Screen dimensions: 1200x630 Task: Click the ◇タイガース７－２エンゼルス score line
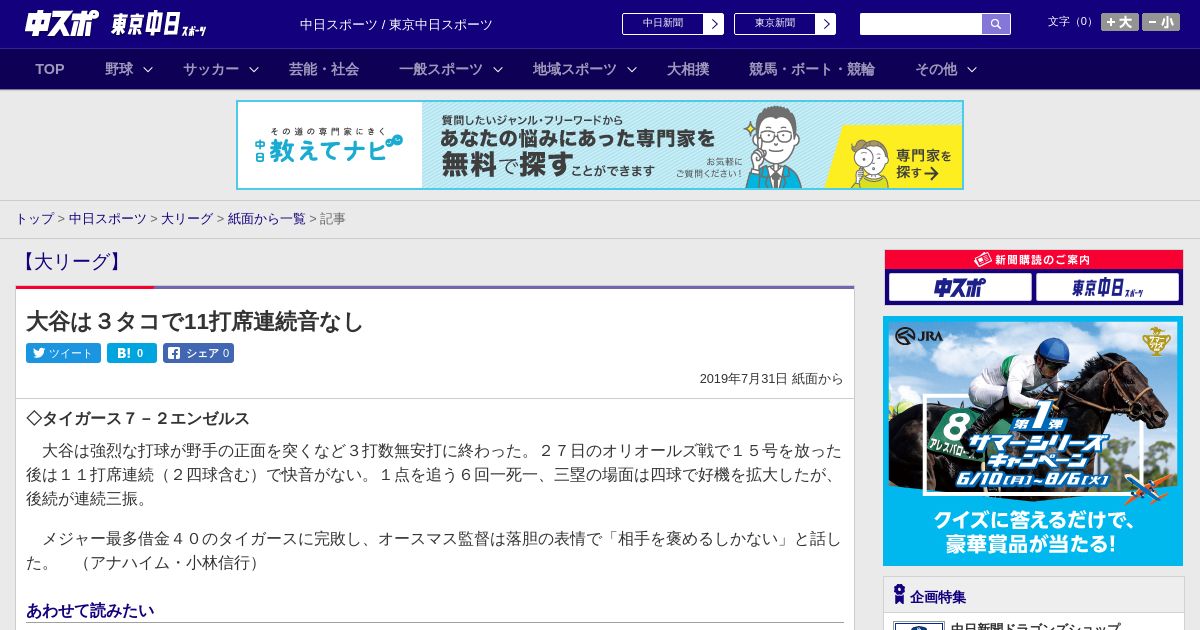click(138, 418)
